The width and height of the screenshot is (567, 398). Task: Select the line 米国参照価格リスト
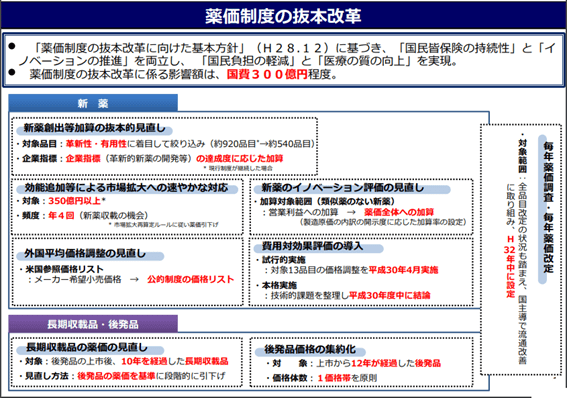[62, 269]
